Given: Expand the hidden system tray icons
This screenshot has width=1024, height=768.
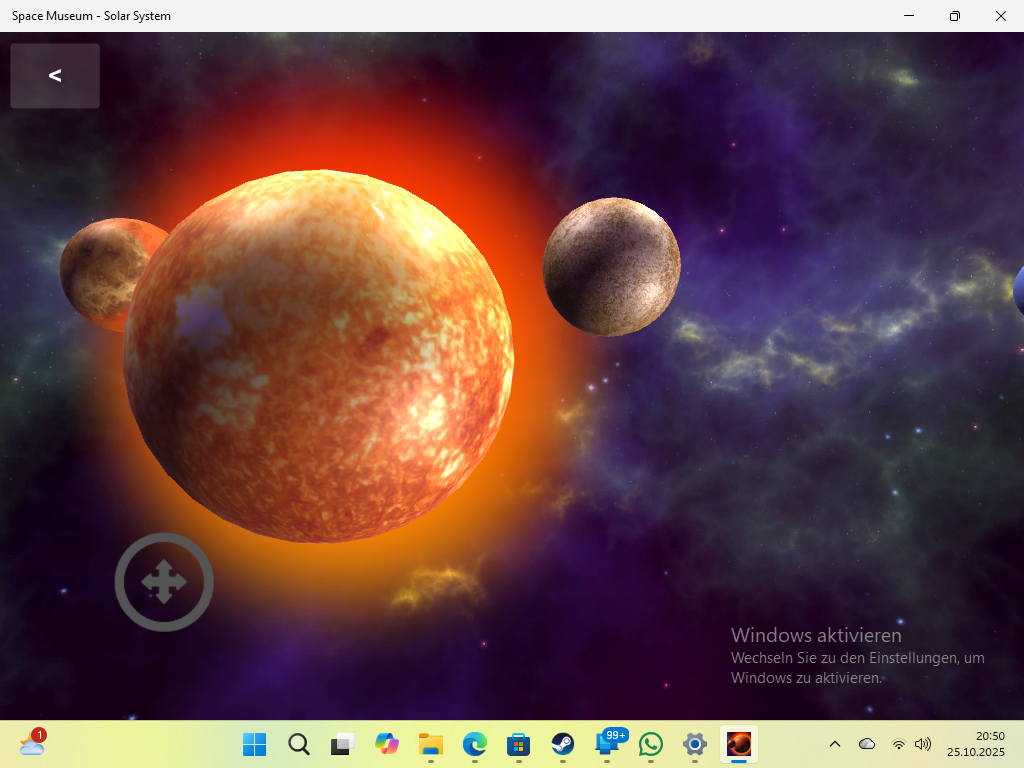Looking at the screenshot, I should [835, 744].
